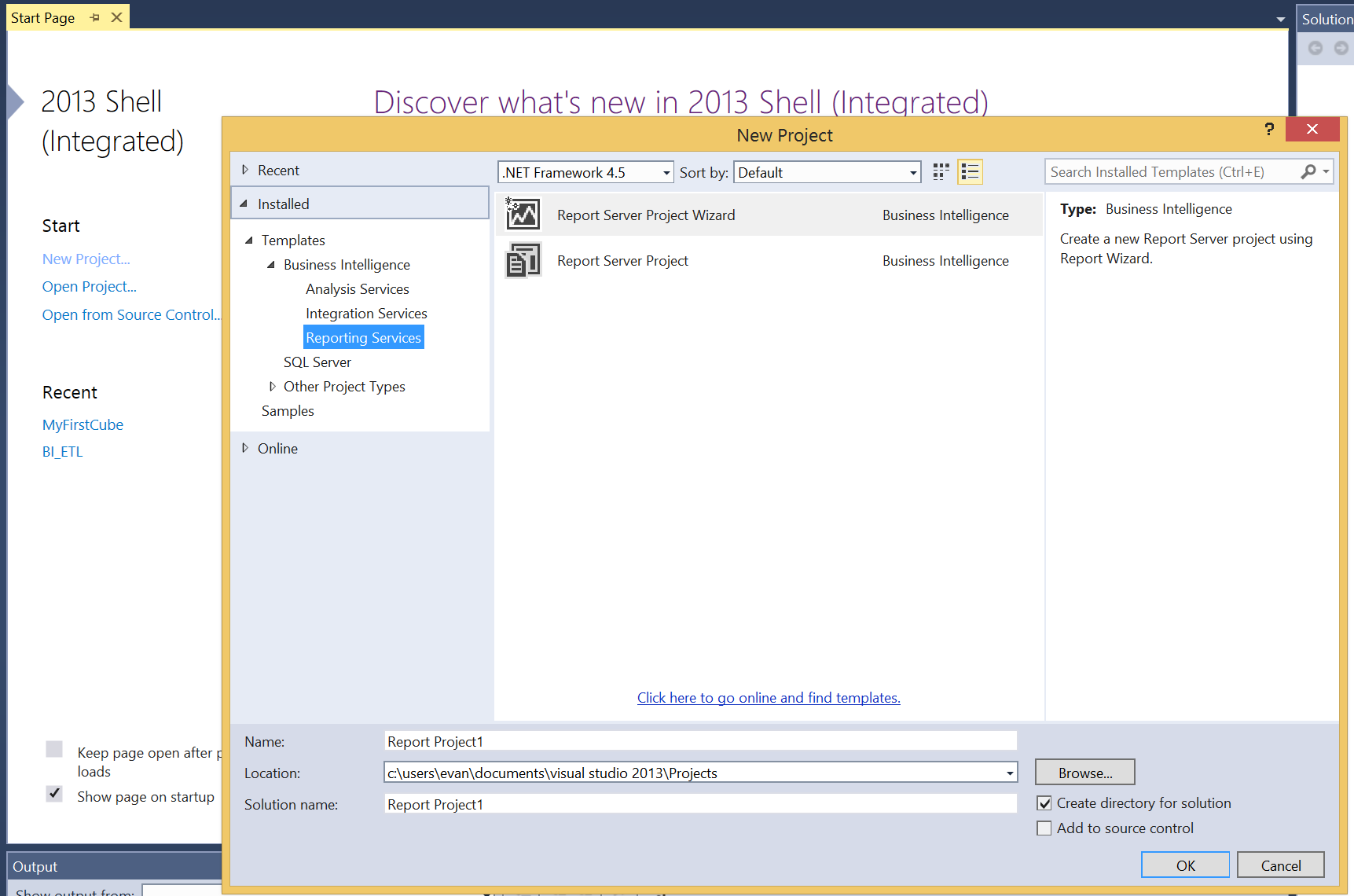Click link to find templates online
1354x896 pixels.
[x=769, y=698]
